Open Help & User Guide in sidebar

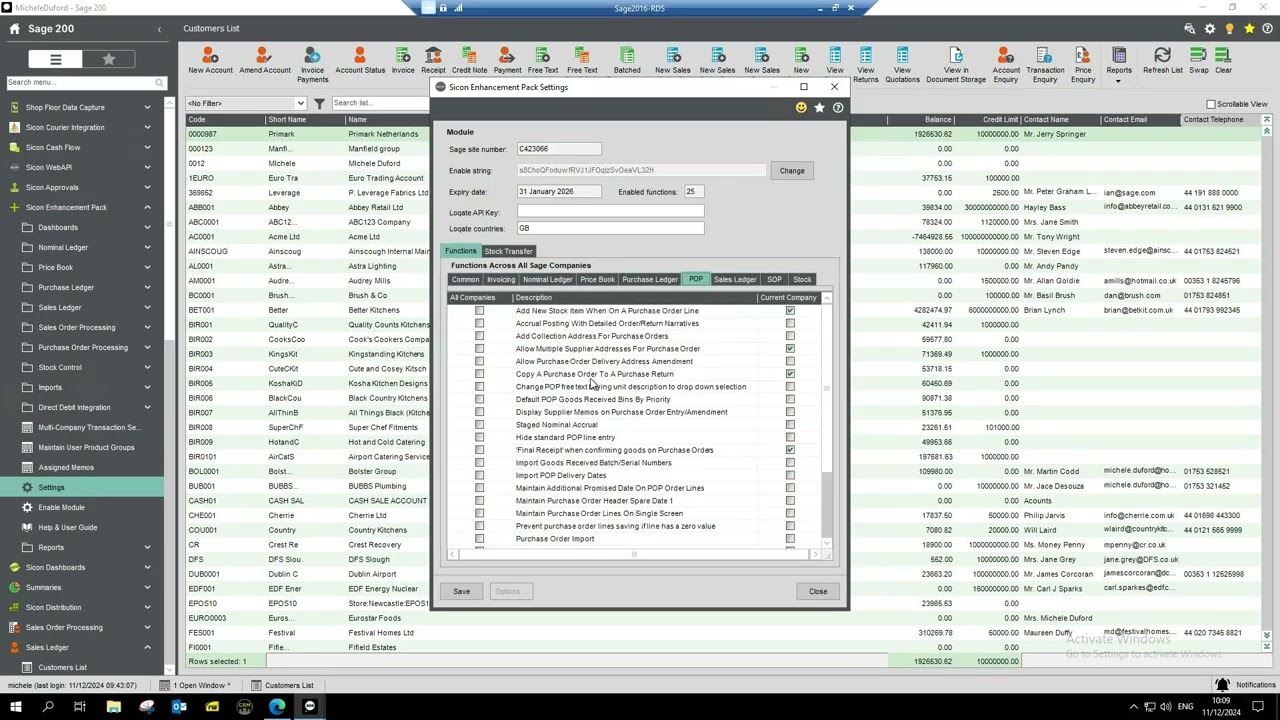click(x=67, y=527)
